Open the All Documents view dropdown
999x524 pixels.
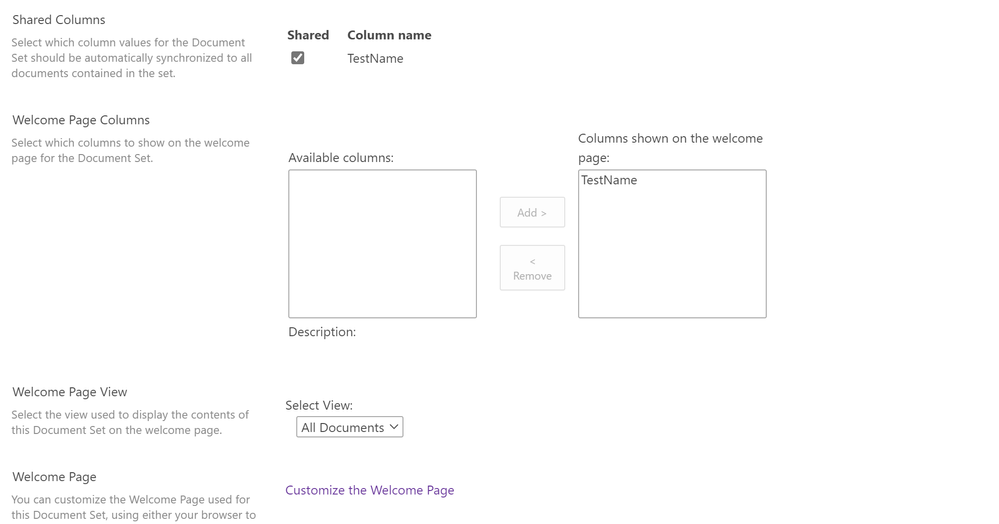pos(350,427)
